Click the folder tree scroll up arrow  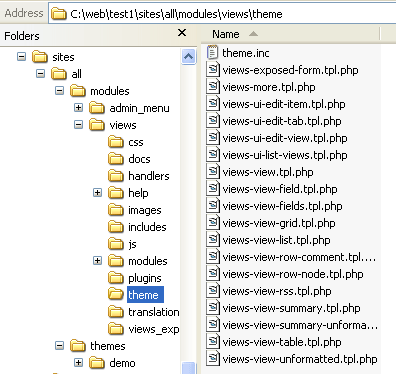pos(189,56)
